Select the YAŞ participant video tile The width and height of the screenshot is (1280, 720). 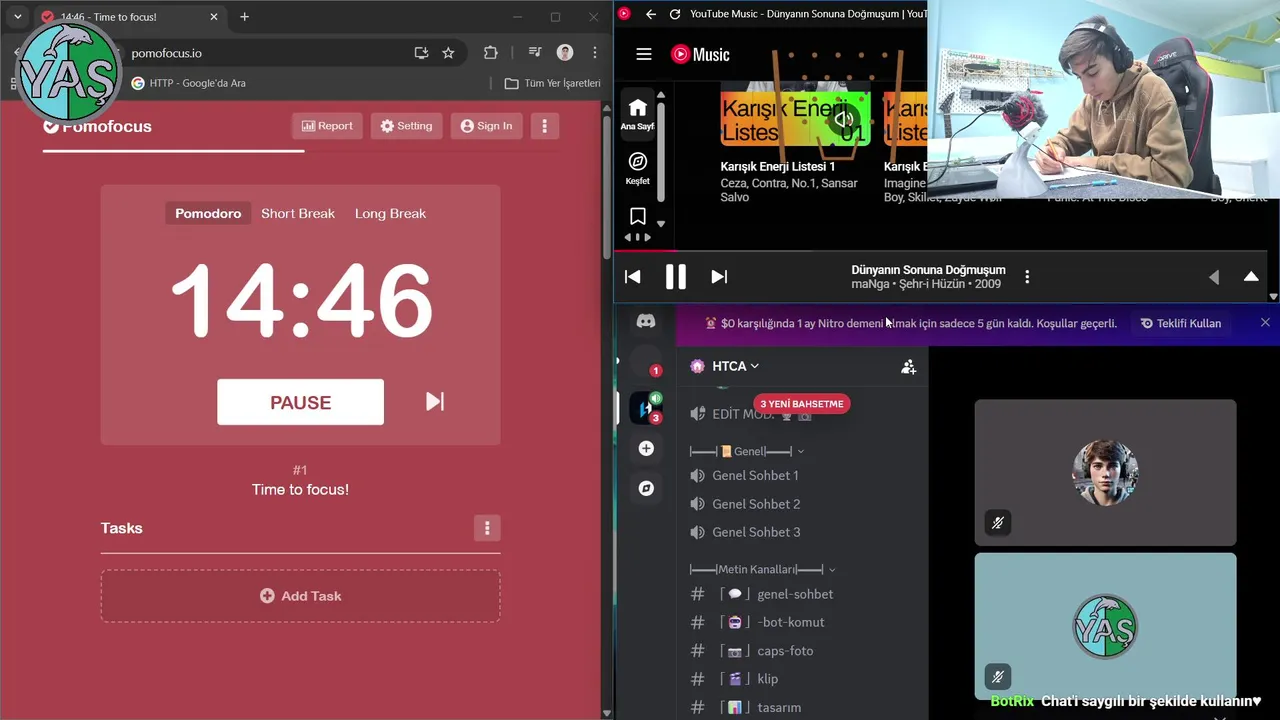(1105, 626)
